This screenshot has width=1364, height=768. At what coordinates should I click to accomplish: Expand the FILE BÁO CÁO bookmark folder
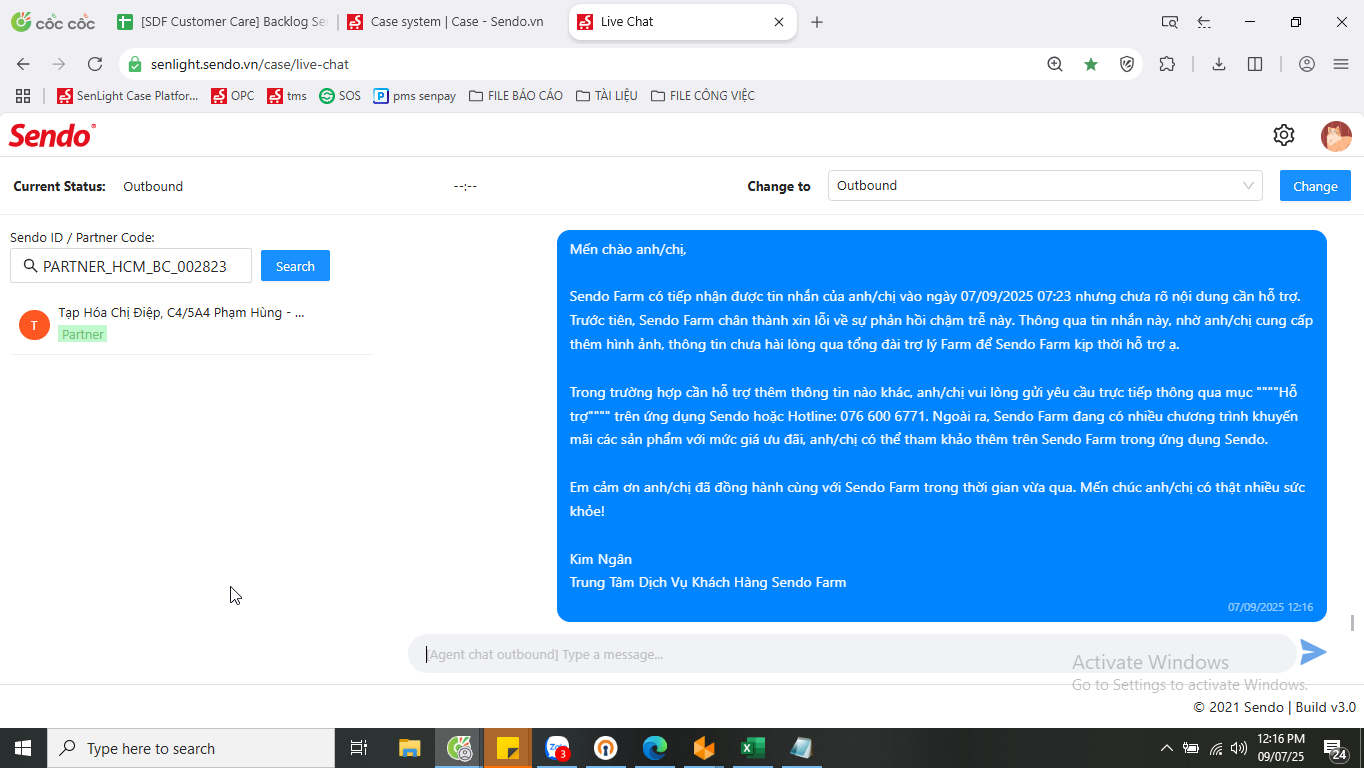515,96
